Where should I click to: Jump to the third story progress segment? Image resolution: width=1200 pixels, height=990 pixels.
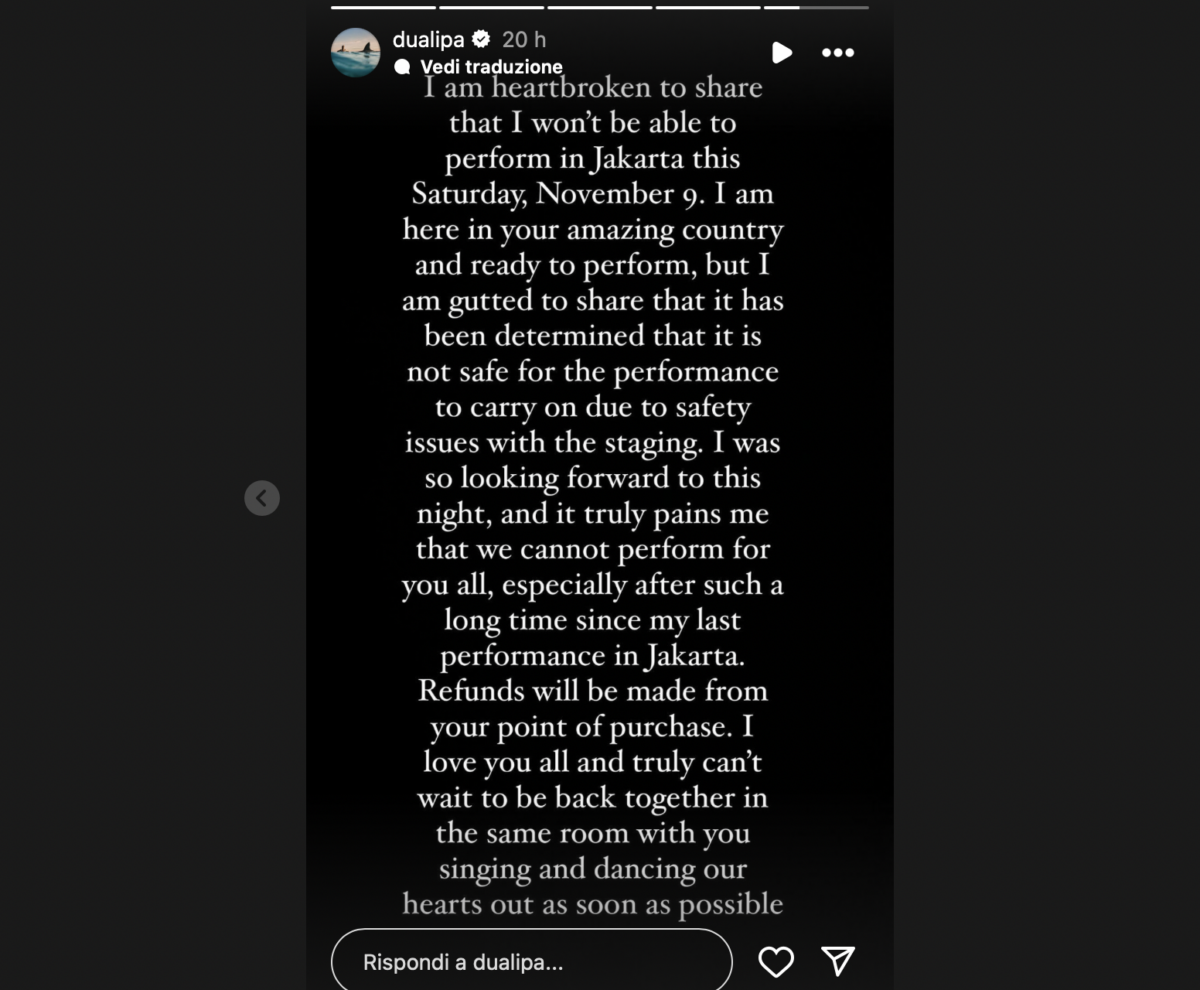599,7
